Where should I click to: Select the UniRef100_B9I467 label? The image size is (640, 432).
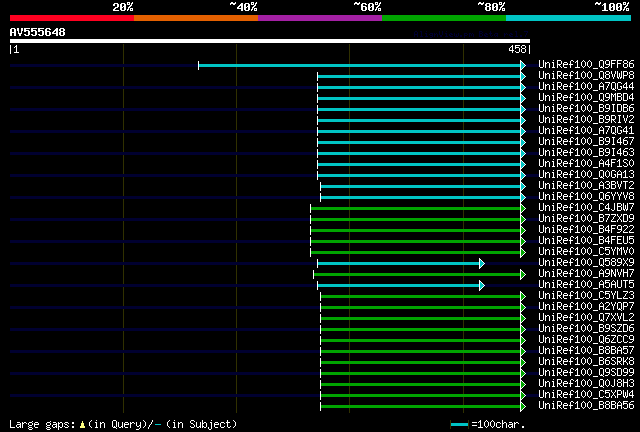tap(586, 142)
